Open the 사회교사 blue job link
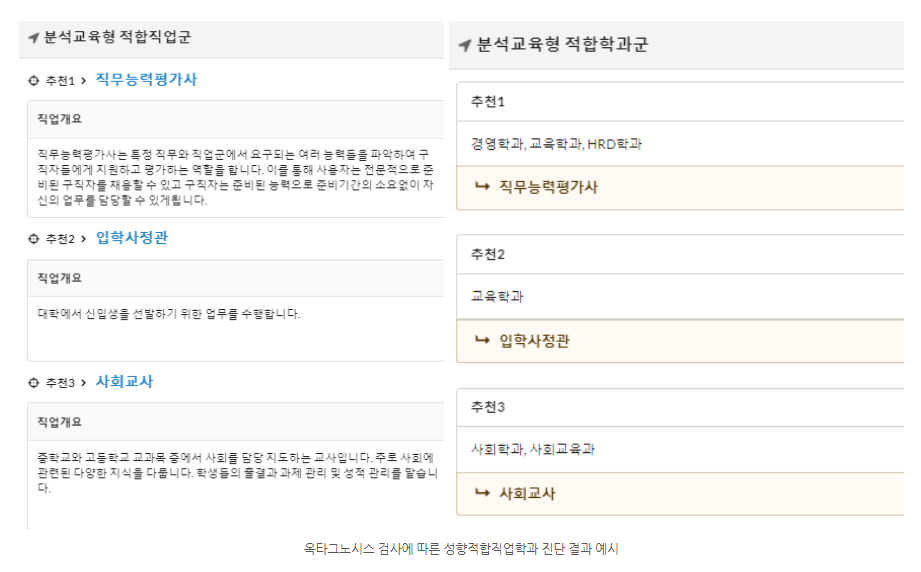 tap(124, 382)
